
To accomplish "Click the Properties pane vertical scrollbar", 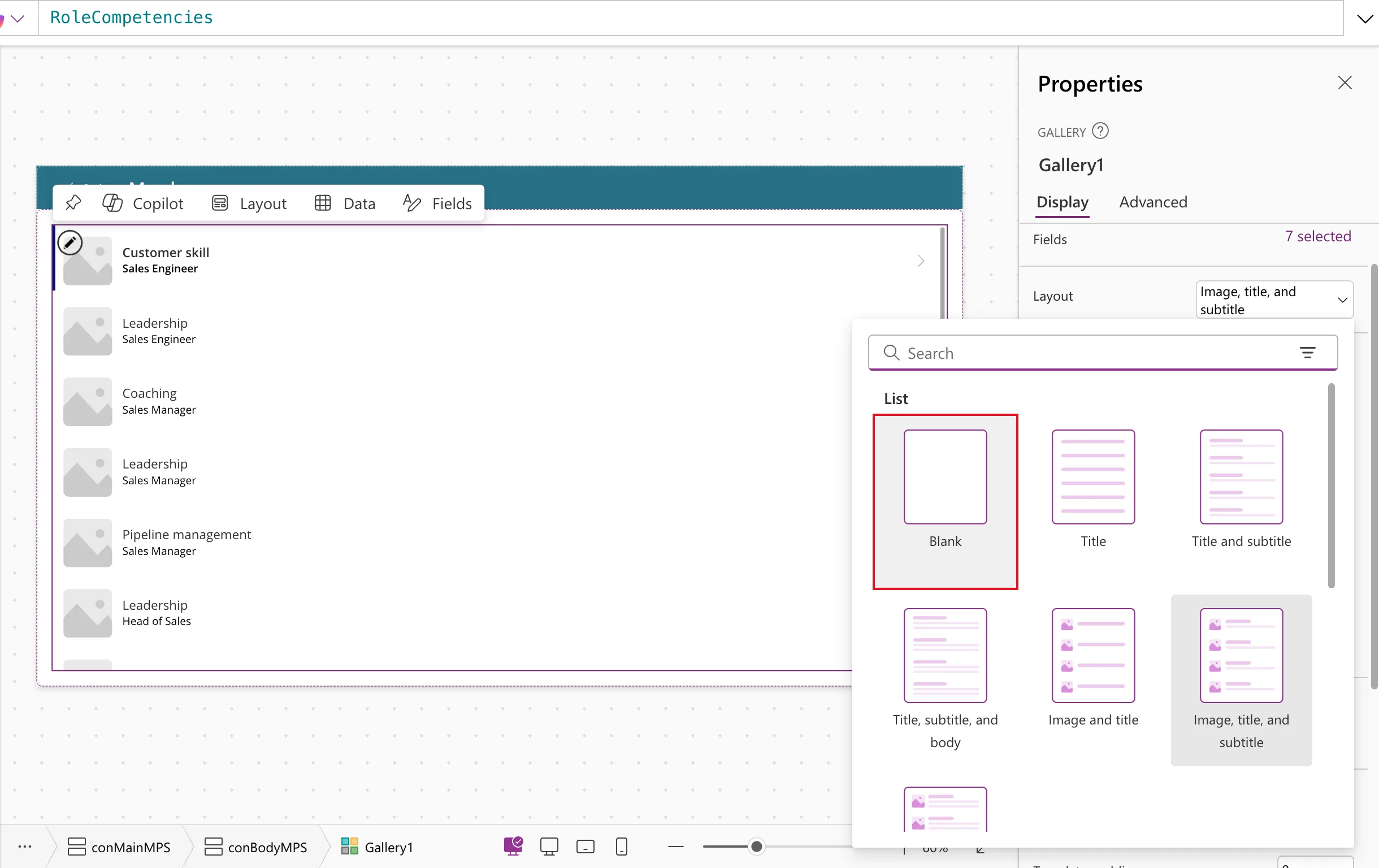I will click(x=1374, y=476).
